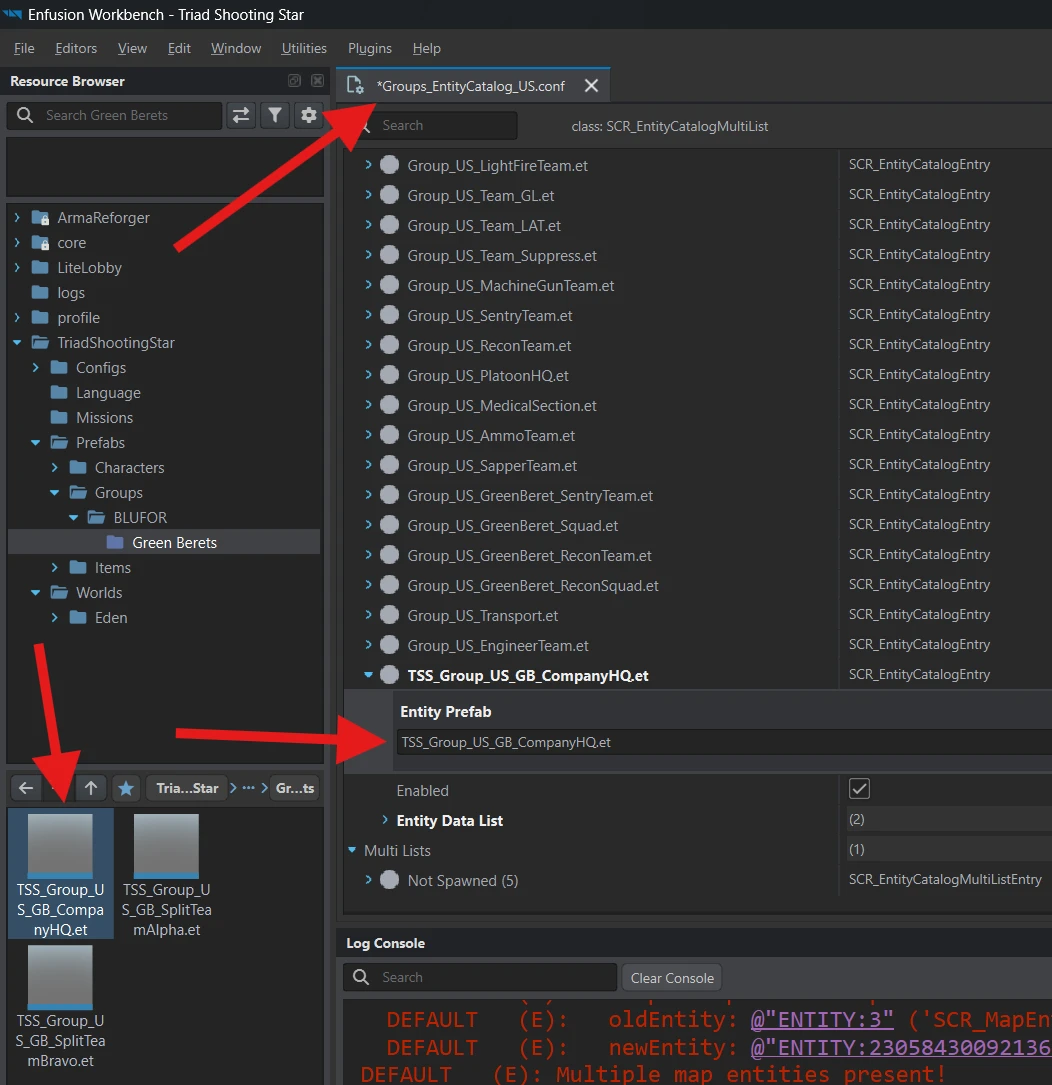This screenshot has height=1085, width=1052.
Task: Expand the Entity Data List property
Action: [385, 819]
